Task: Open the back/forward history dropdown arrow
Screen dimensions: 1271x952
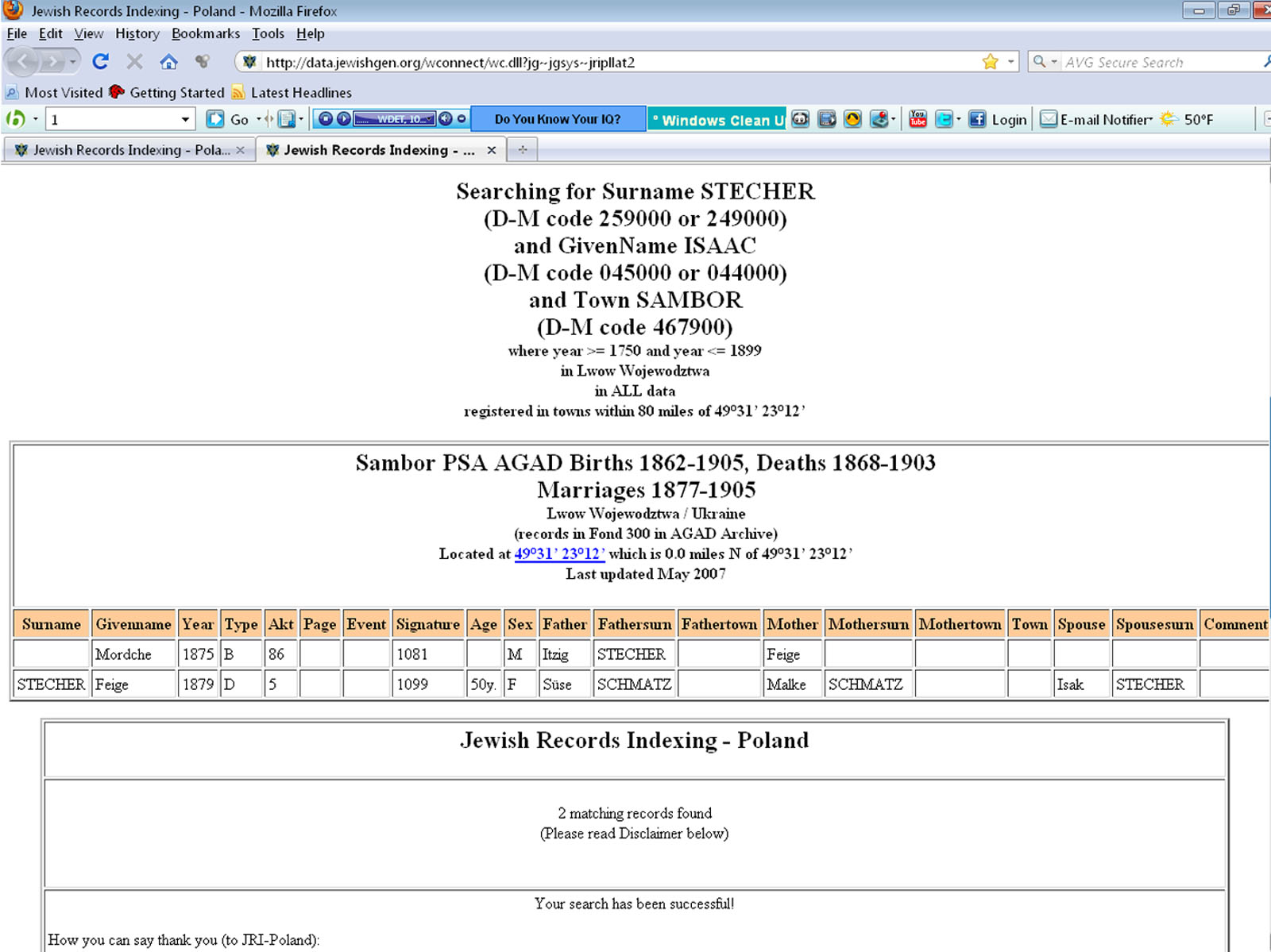Action: click(x=73, y=61)
